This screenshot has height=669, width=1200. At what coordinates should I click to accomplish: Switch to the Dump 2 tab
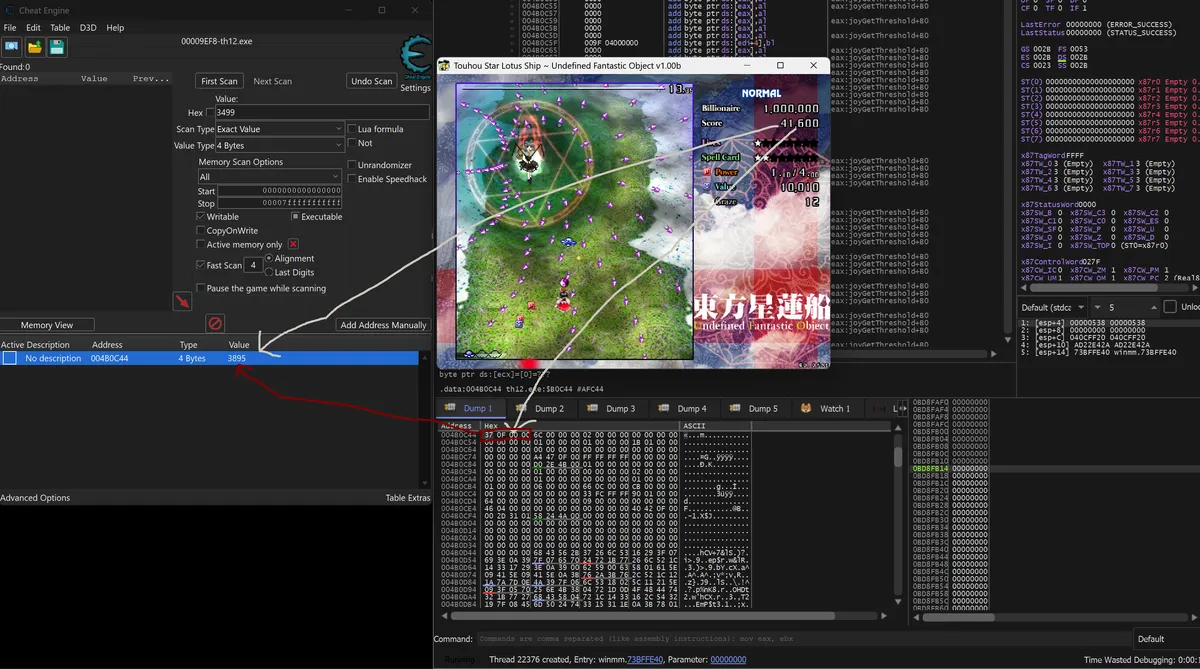tap(541, 408)
